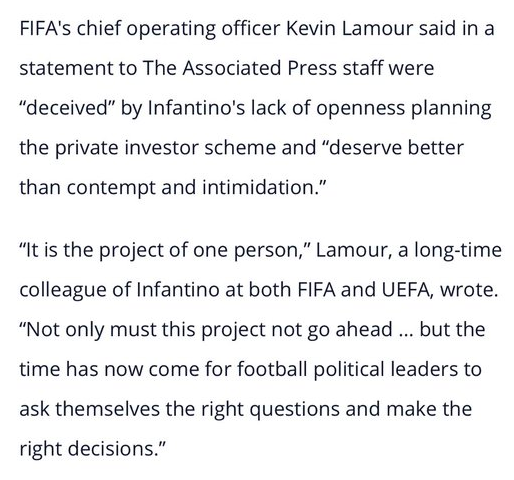Image resolution: width=514 pixels, height=480 pixels.
Task: Select the word "openness"
Action: pyautogui.click(x=360, y=109)
